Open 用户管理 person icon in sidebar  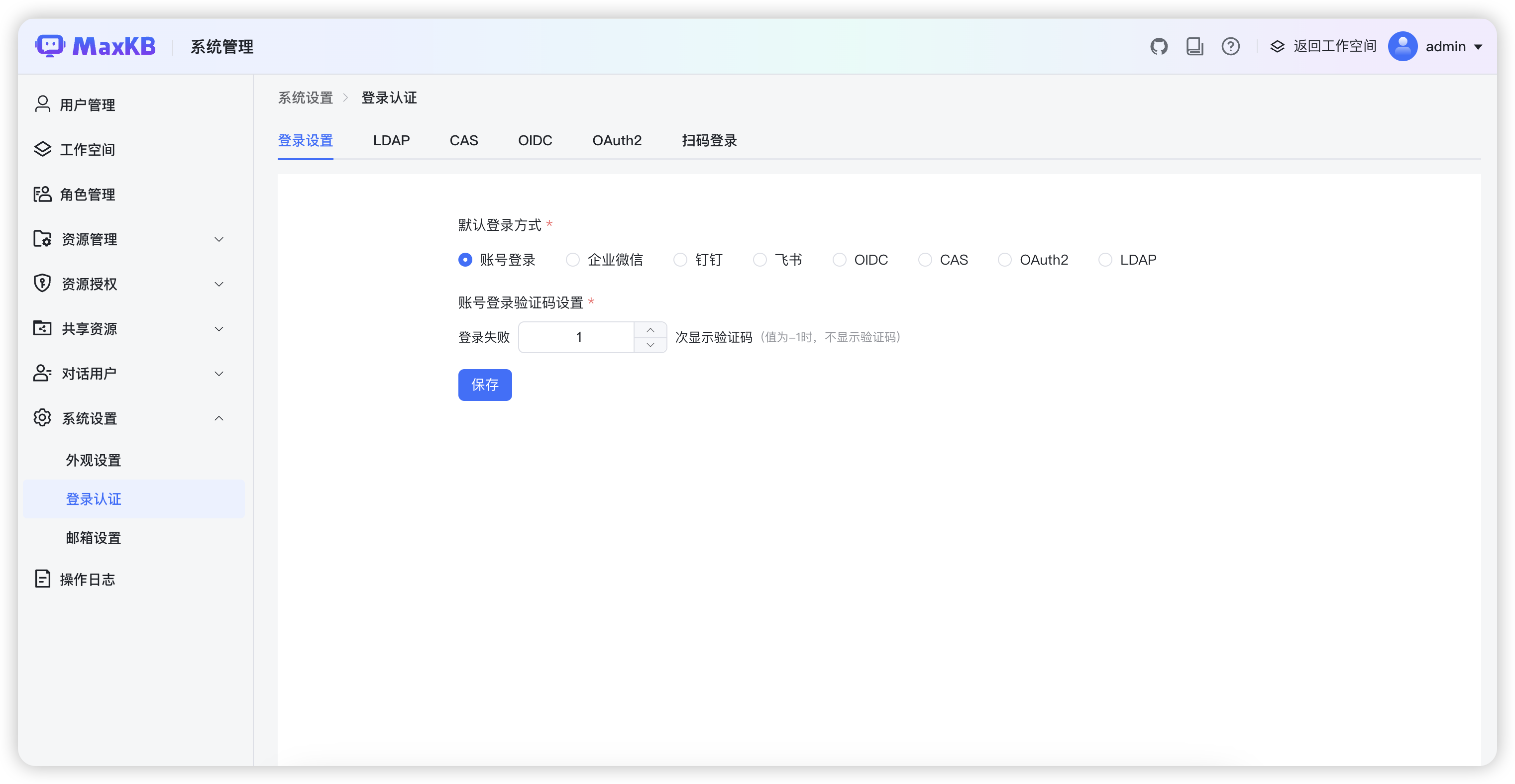click(42, 104)
